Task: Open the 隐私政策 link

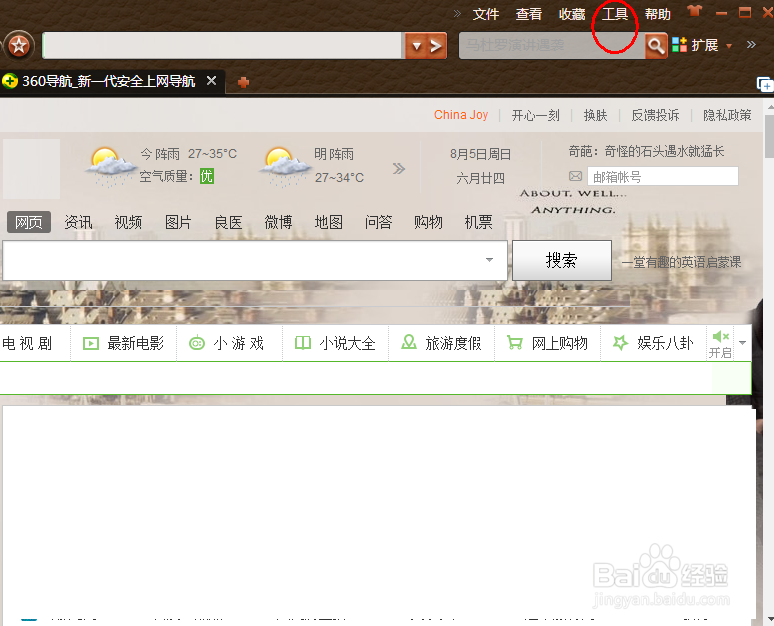Action: 727,116
